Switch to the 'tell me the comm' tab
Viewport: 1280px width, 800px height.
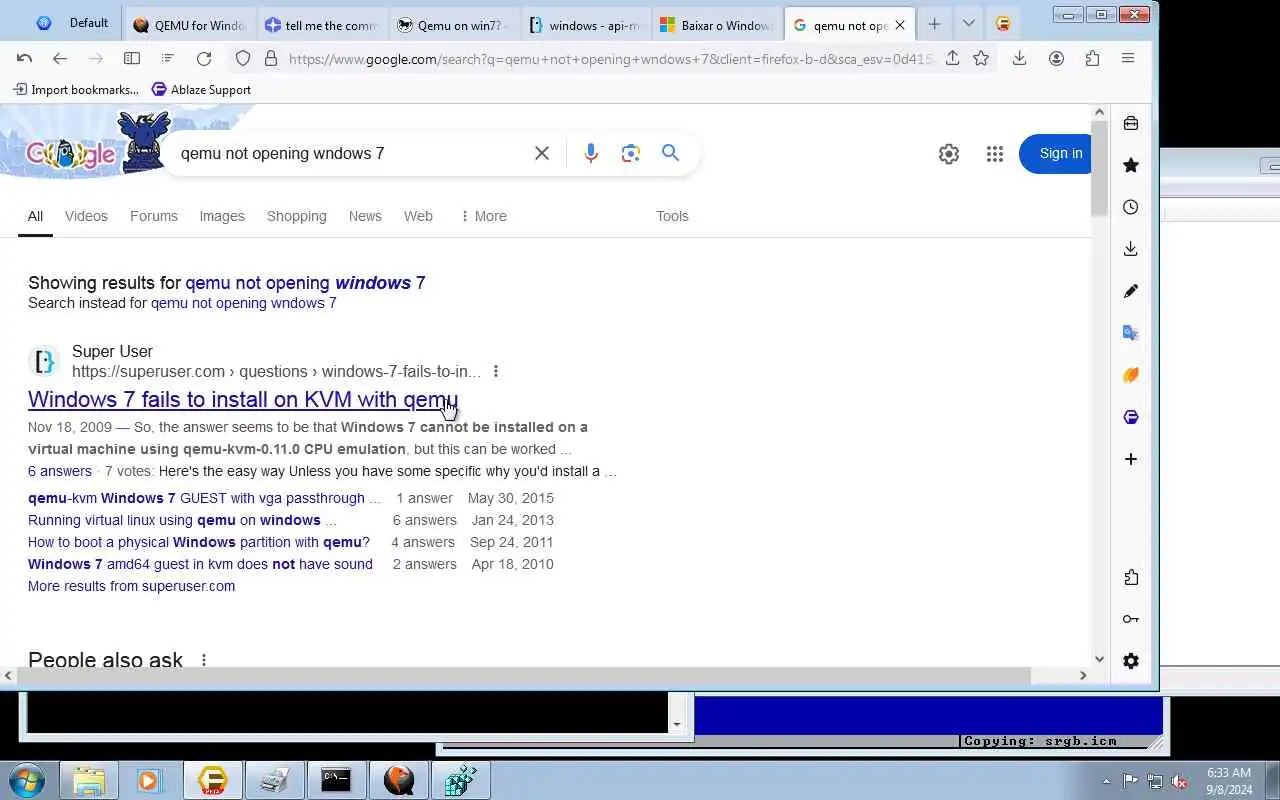tap(320, 25)
